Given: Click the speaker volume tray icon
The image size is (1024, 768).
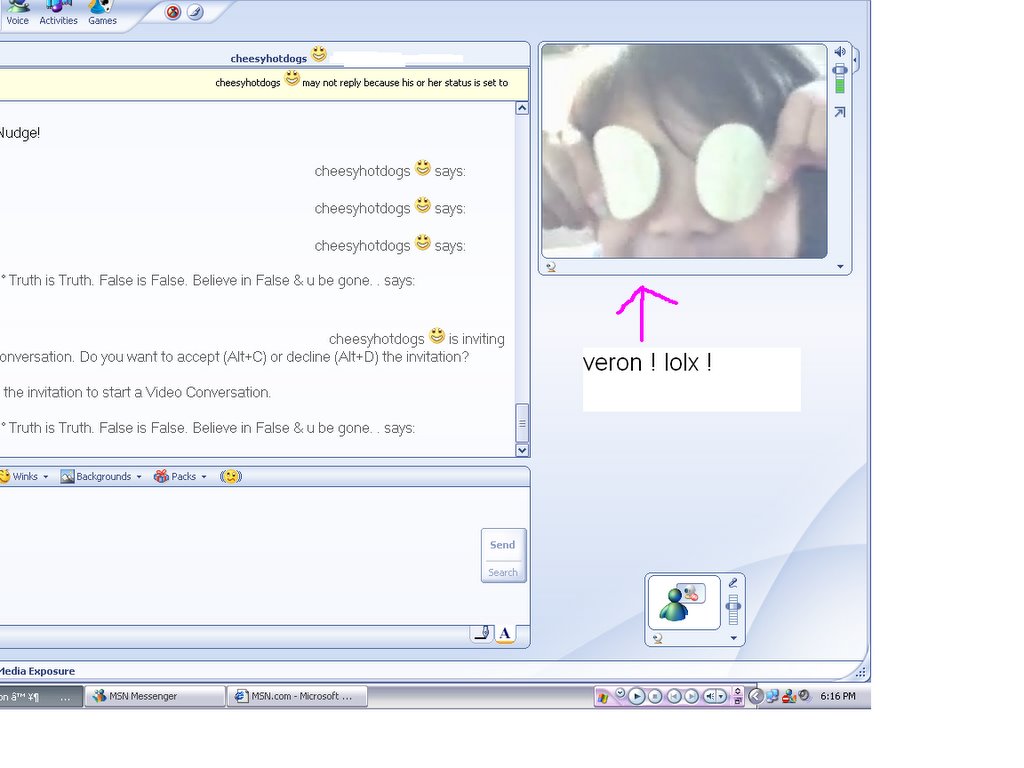Looking at the screenshot, I should 805,696.
